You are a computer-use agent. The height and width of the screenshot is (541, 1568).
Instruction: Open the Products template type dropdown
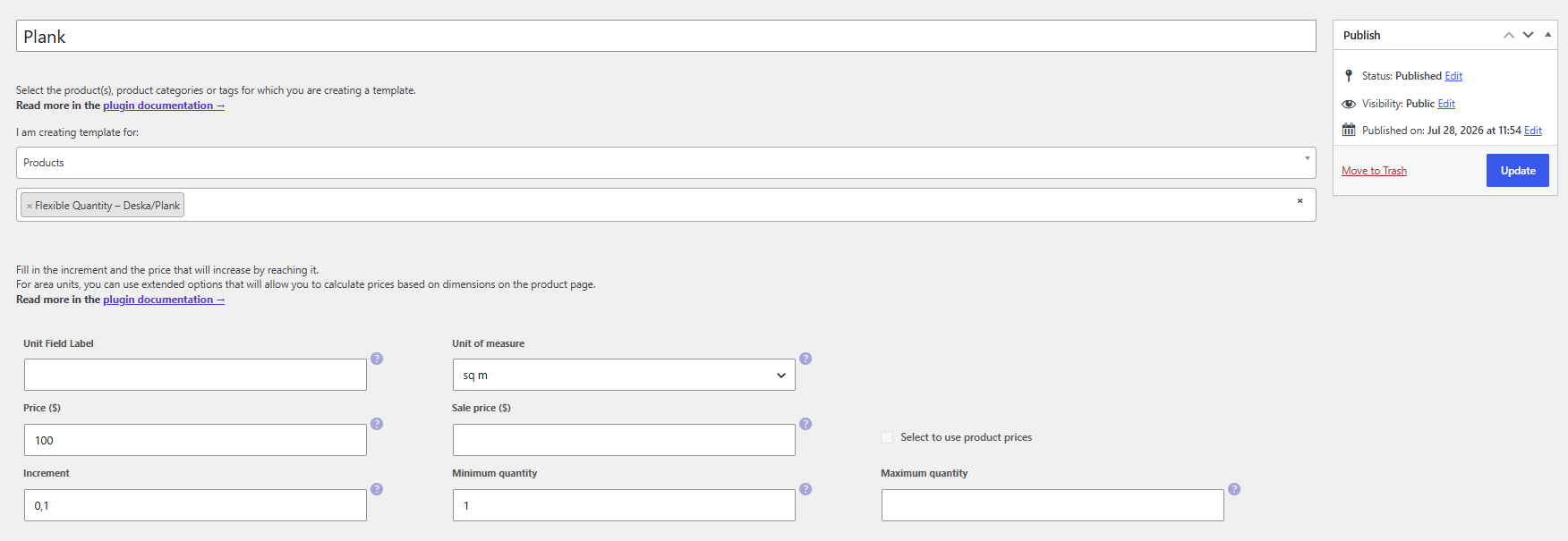[666, 163]
